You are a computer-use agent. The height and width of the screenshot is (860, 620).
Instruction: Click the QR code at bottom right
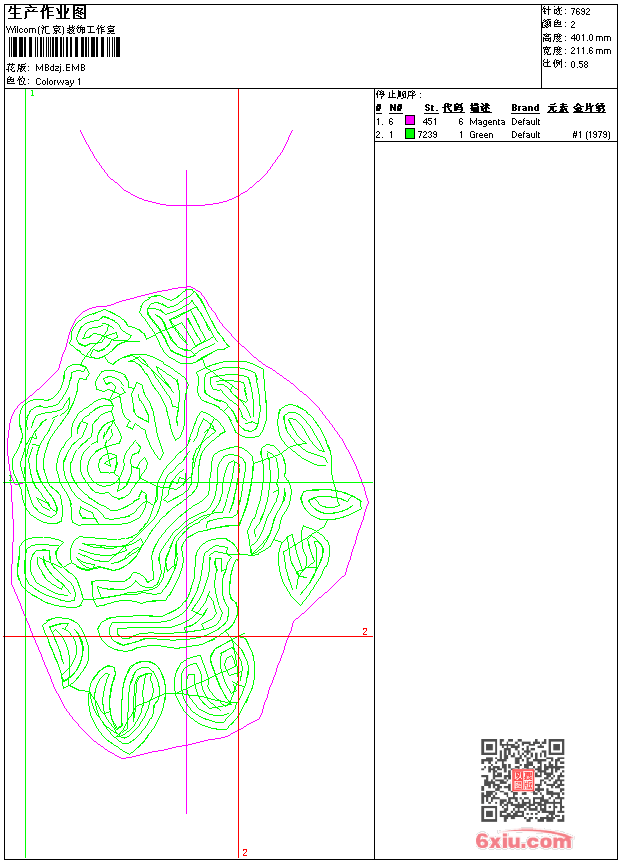522,780
